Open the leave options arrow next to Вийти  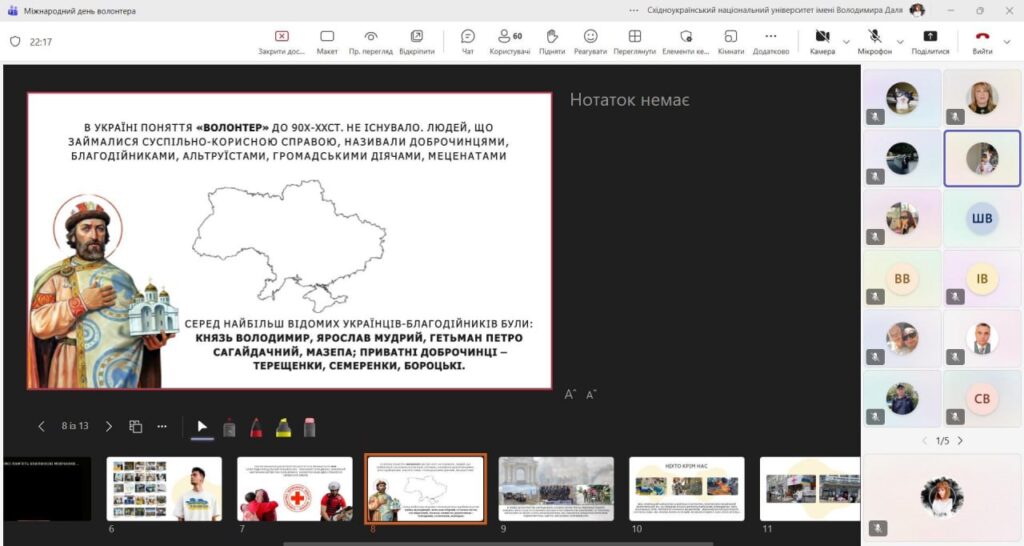point(1008,42)
